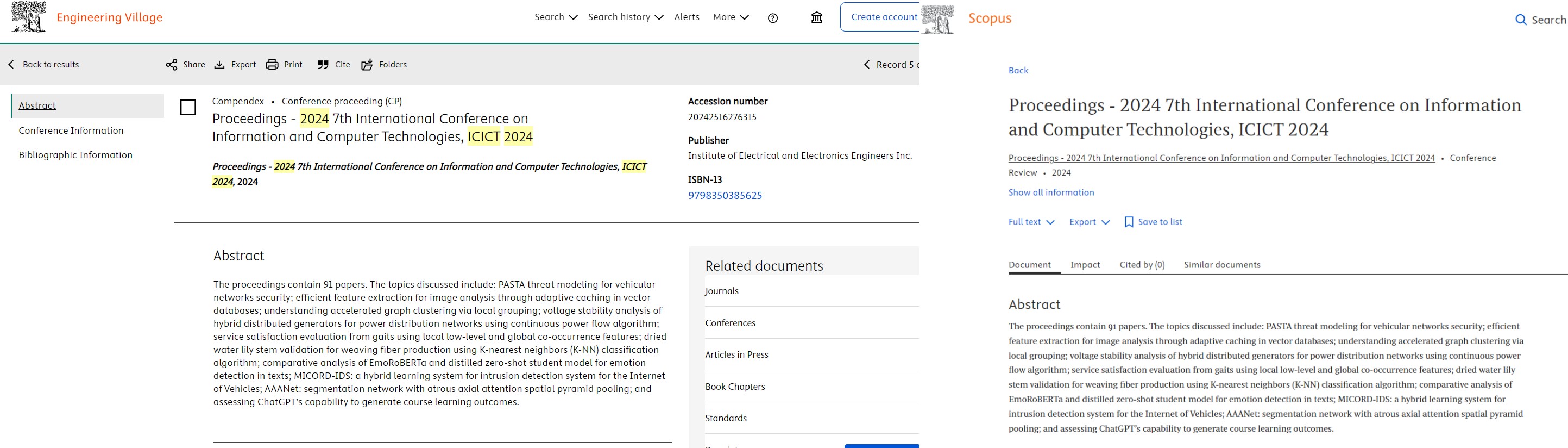Select Conference Information in the sidebar
Viewport: 1568px width, 448px height.
tap(71, 130)
